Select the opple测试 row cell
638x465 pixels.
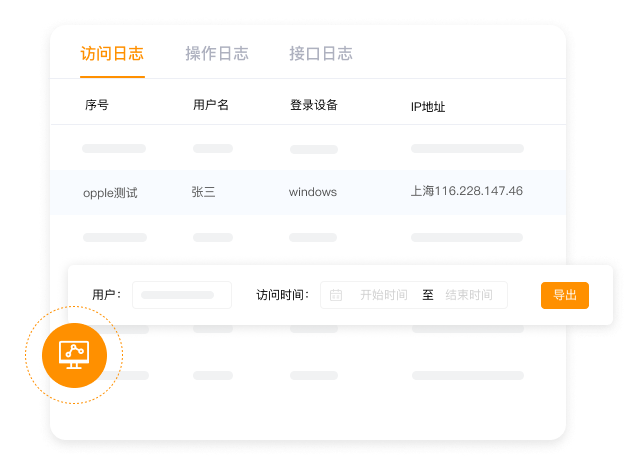[110, 192]
